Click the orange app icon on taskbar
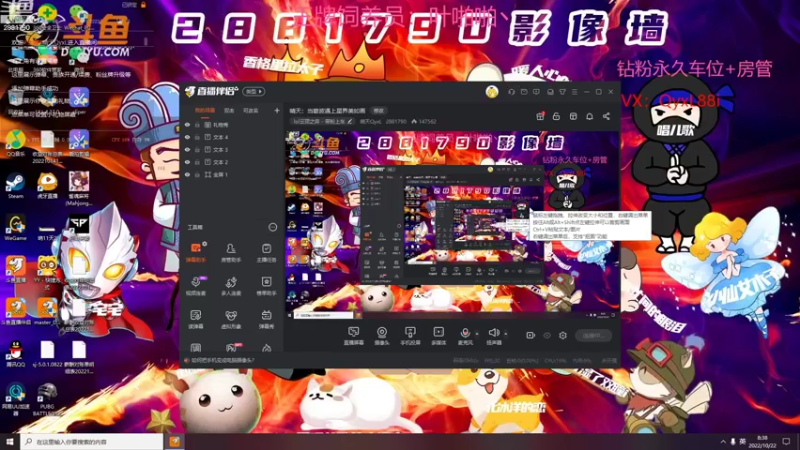 174,441
